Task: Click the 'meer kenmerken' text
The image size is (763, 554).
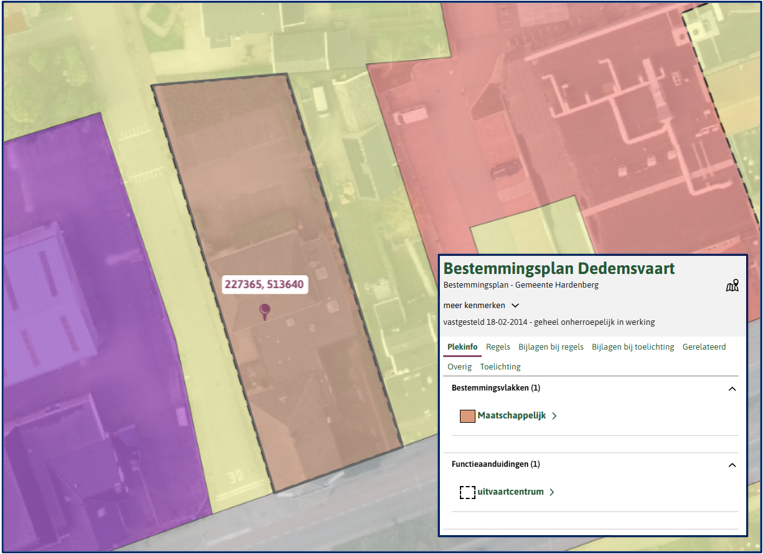Action: pos(474,305)
